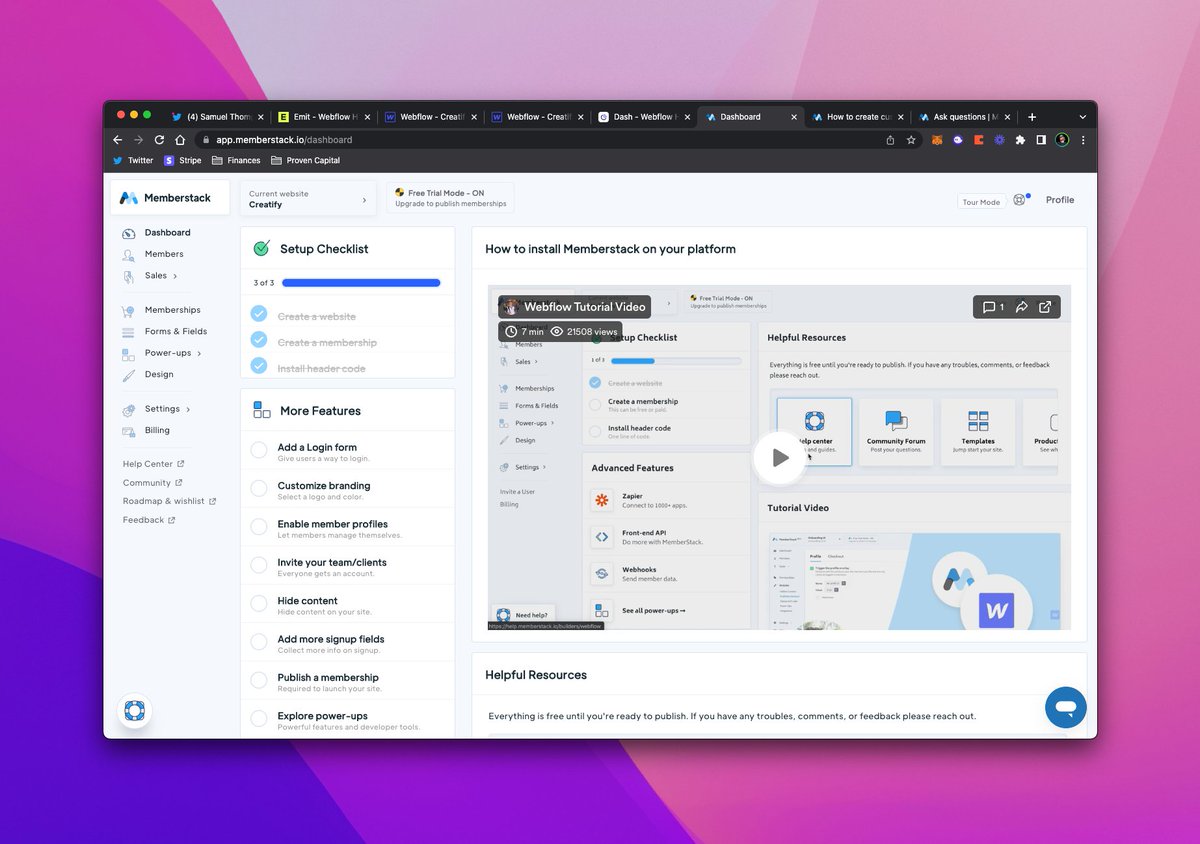The image size is (1200, 844).
Task: Open the Profile link
Action: click(1060, 200)
